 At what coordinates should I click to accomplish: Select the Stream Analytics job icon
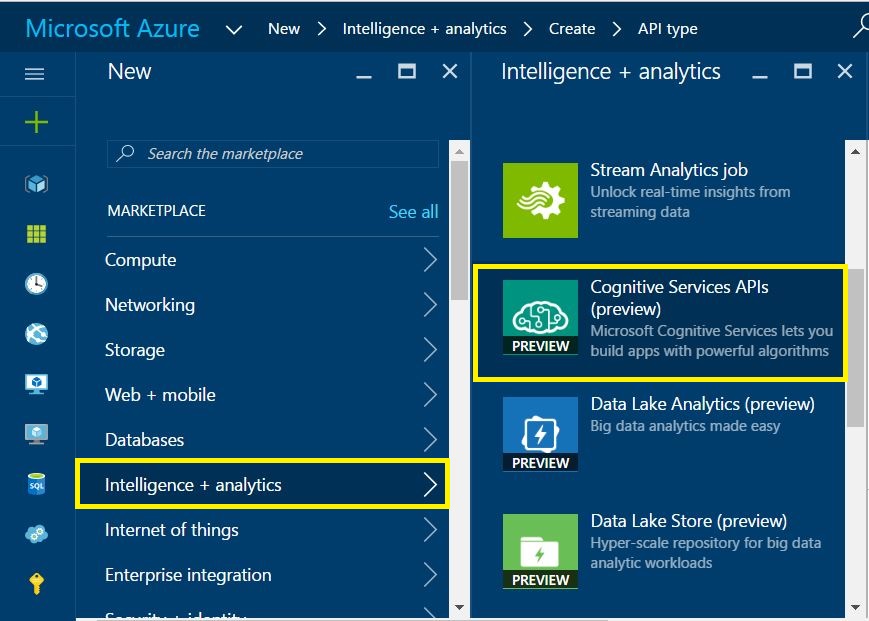pos(540,200)
